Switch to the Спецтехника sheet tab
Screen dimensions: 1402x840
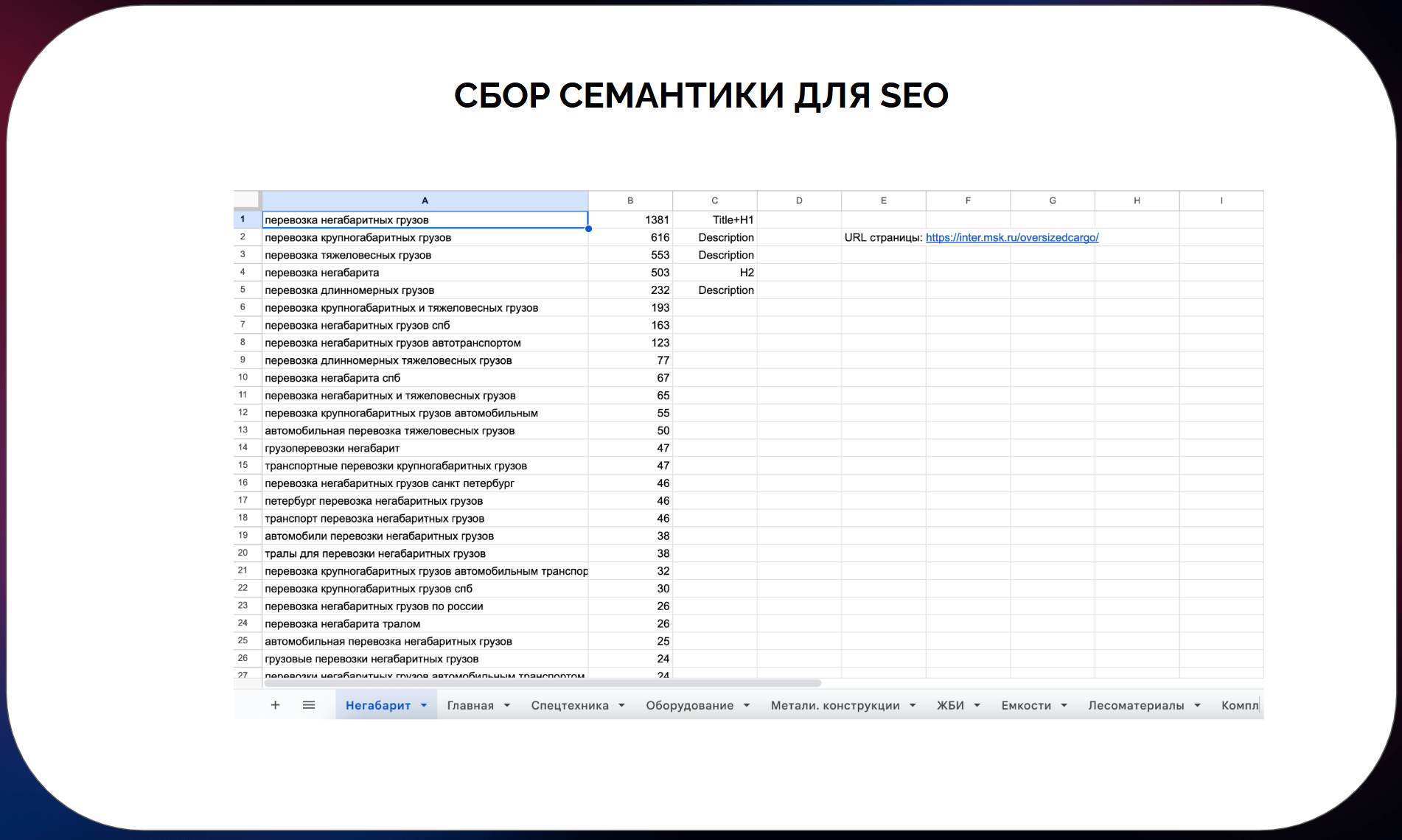click(569, 706)
